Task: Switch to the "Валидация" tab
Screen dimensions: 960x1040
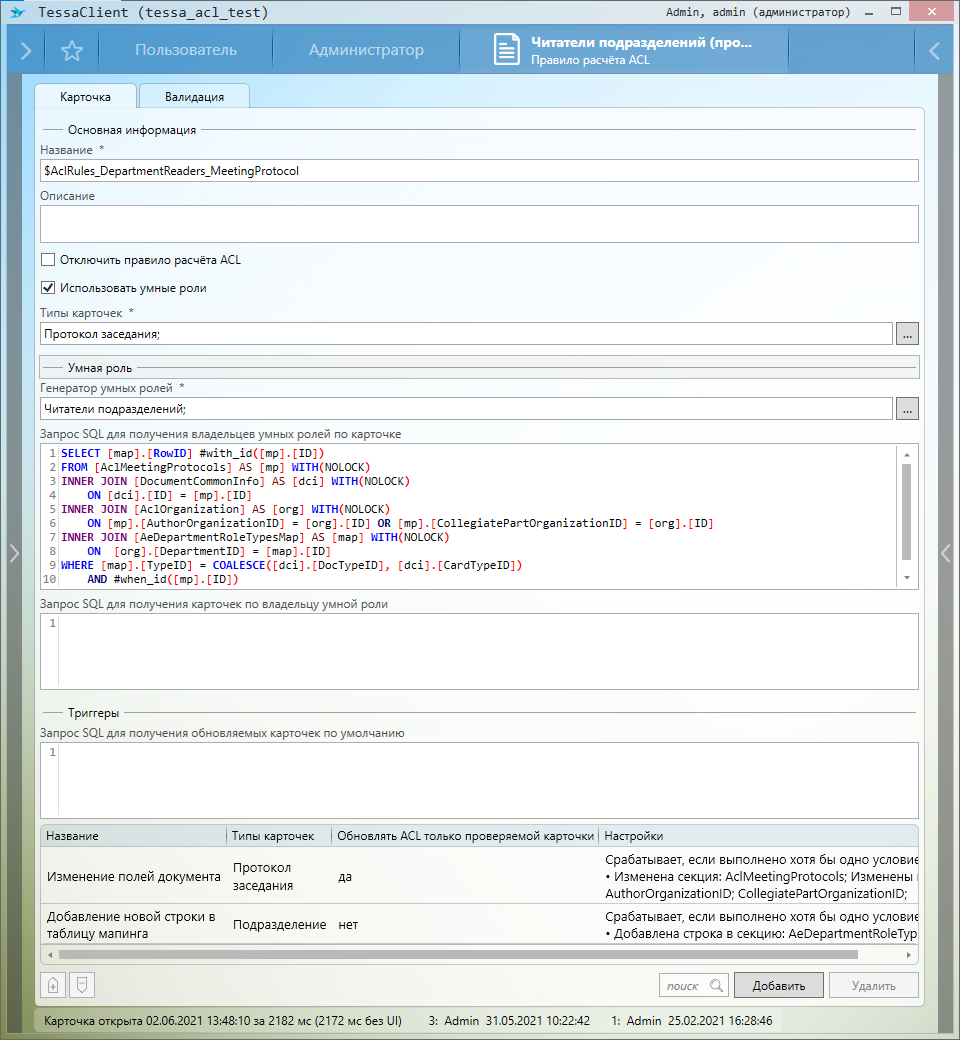Action: coord(194,97)
